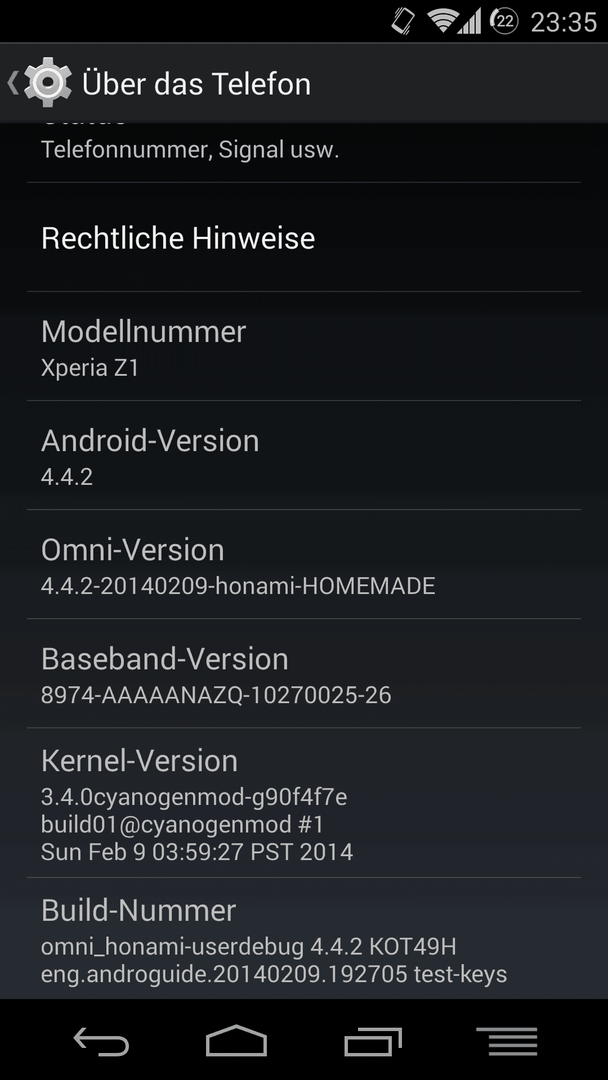Tap the Android back navigation button
Screen dimensions: 608x1080
tap(101, 1040)
